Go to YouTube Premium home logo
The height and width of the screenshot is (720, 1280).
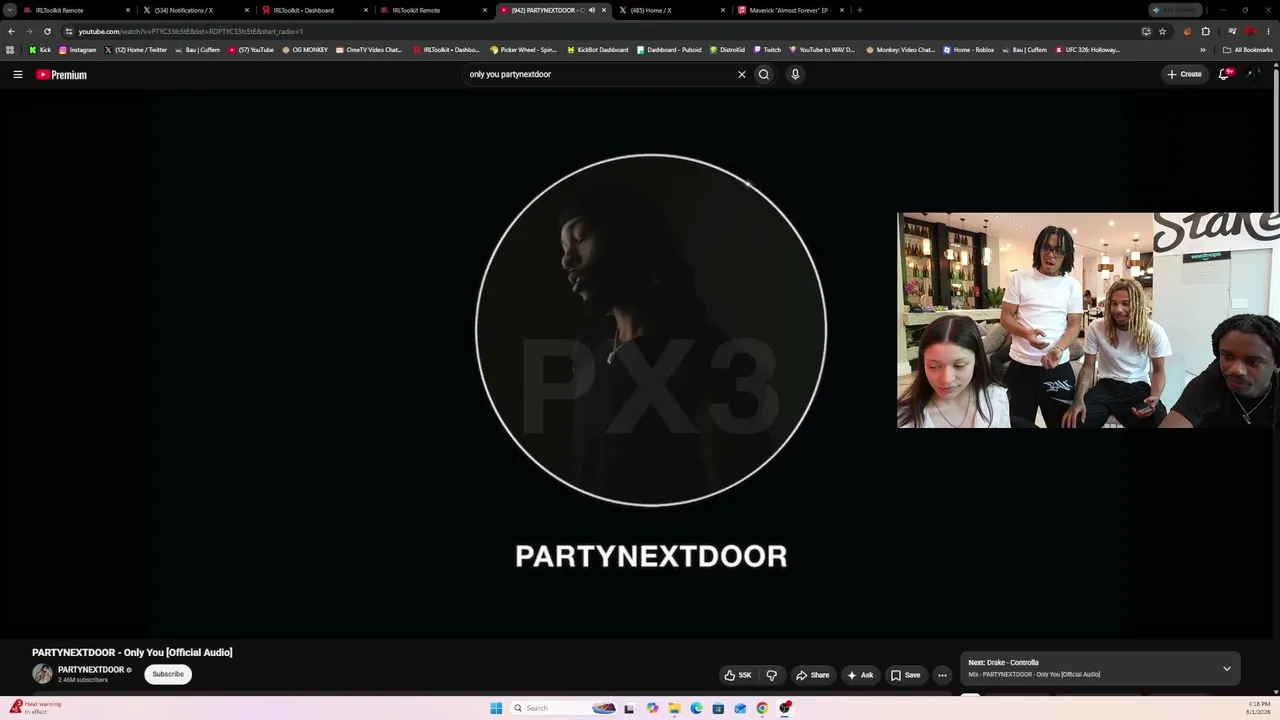click(x=62, y=75)
